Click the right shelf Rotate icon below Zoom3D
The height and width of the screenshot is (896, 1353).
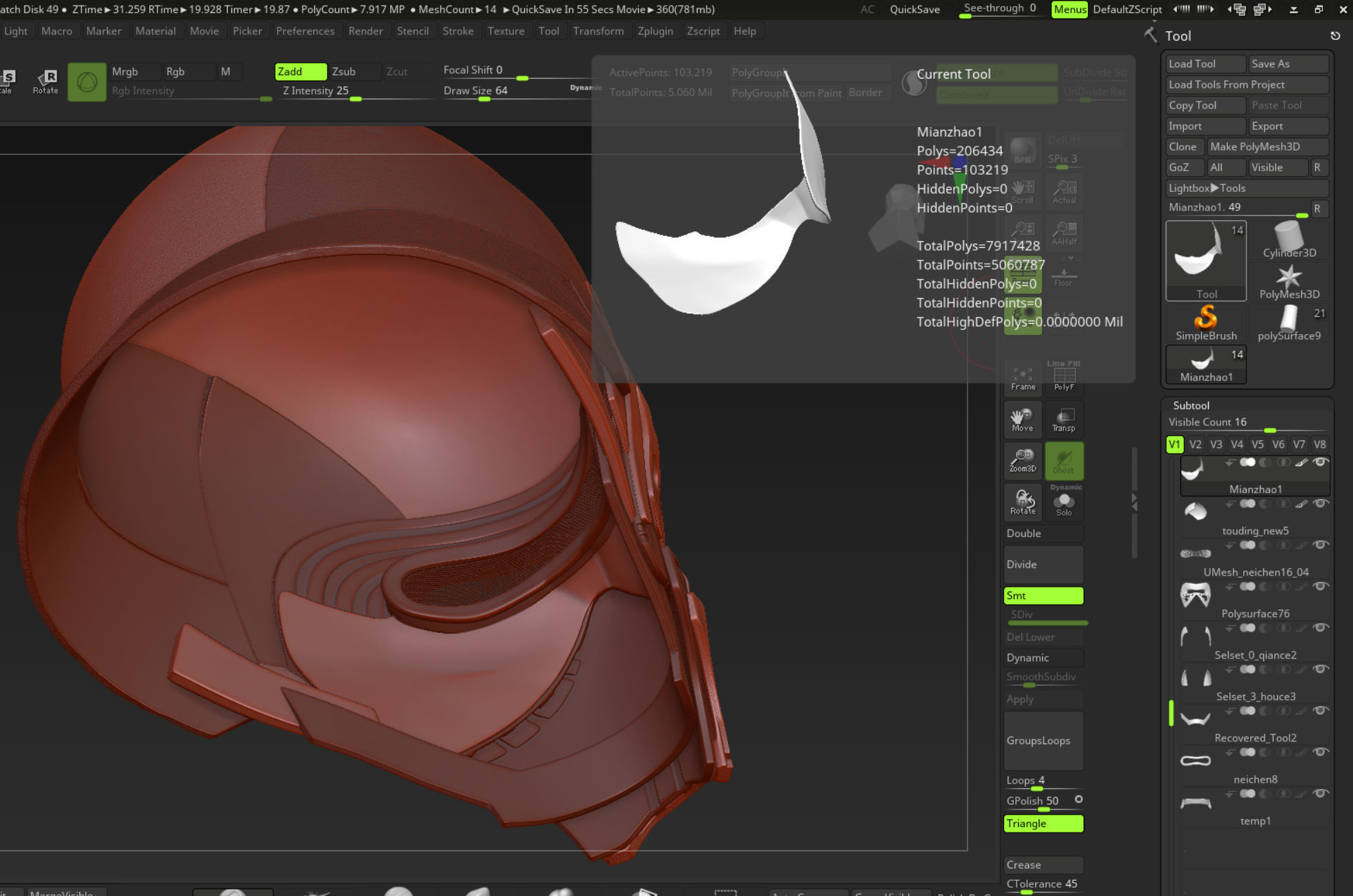coord(1023,501)
